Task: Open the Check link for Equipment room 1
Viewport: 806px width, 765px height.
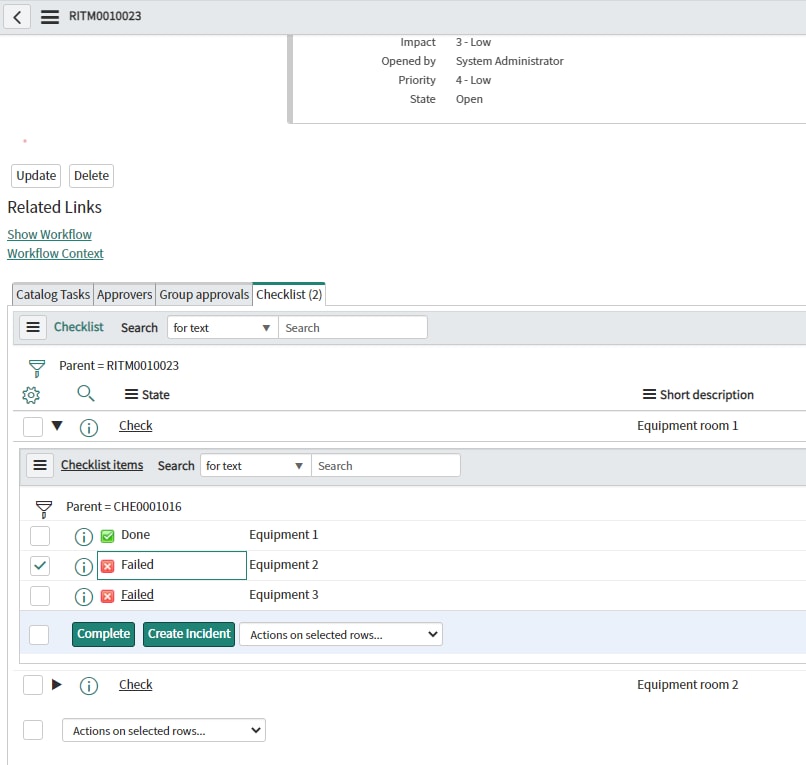Action: tap(136, 426)
